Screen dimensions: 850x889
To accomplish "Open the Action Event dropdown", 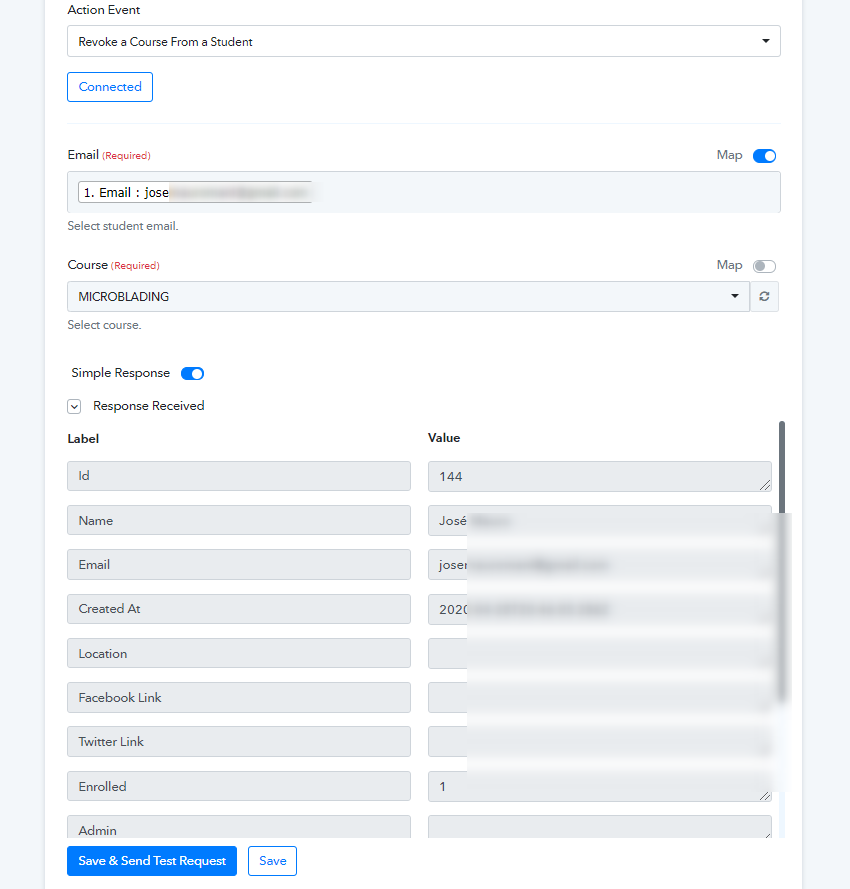I will tap(424, 41).
